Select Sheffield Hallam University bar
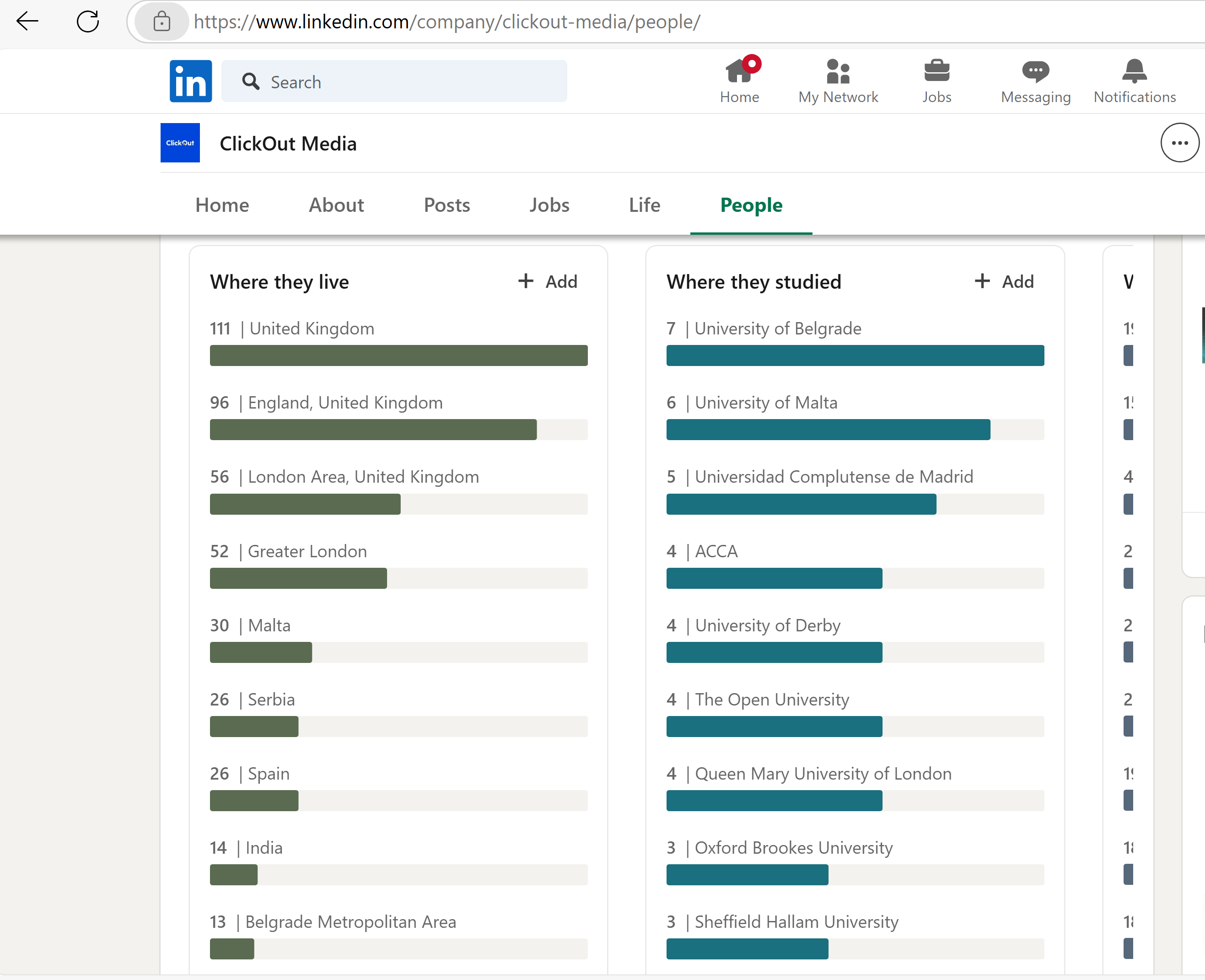The width and height of the screenshot is (1205, 980). (x=855, y=949)
